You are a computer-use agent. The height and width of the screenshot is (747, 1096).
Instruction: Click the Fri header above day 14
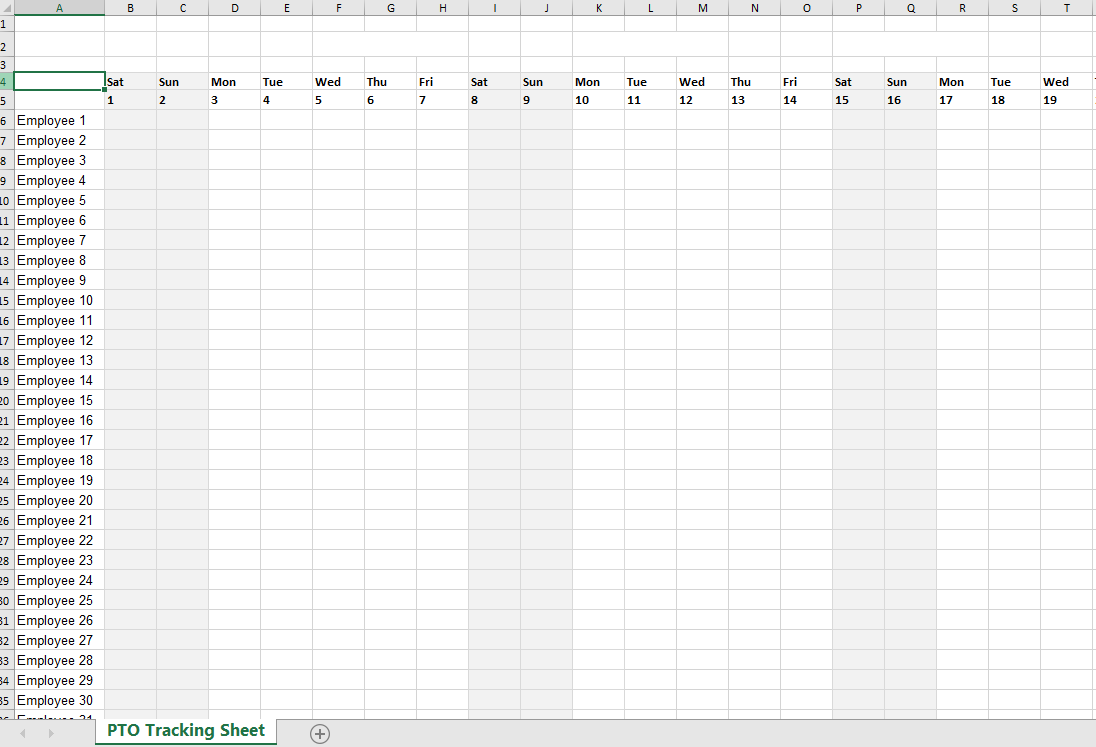(806, 82)
